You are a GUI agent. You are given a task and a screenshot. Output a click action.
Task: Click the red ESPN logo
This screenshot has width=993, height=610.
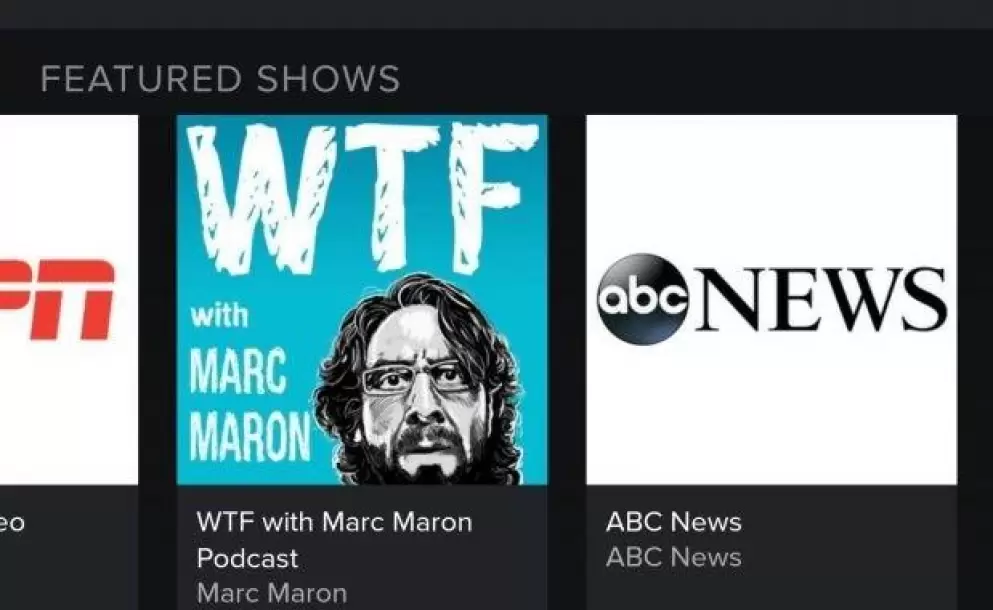coord(57,299)
